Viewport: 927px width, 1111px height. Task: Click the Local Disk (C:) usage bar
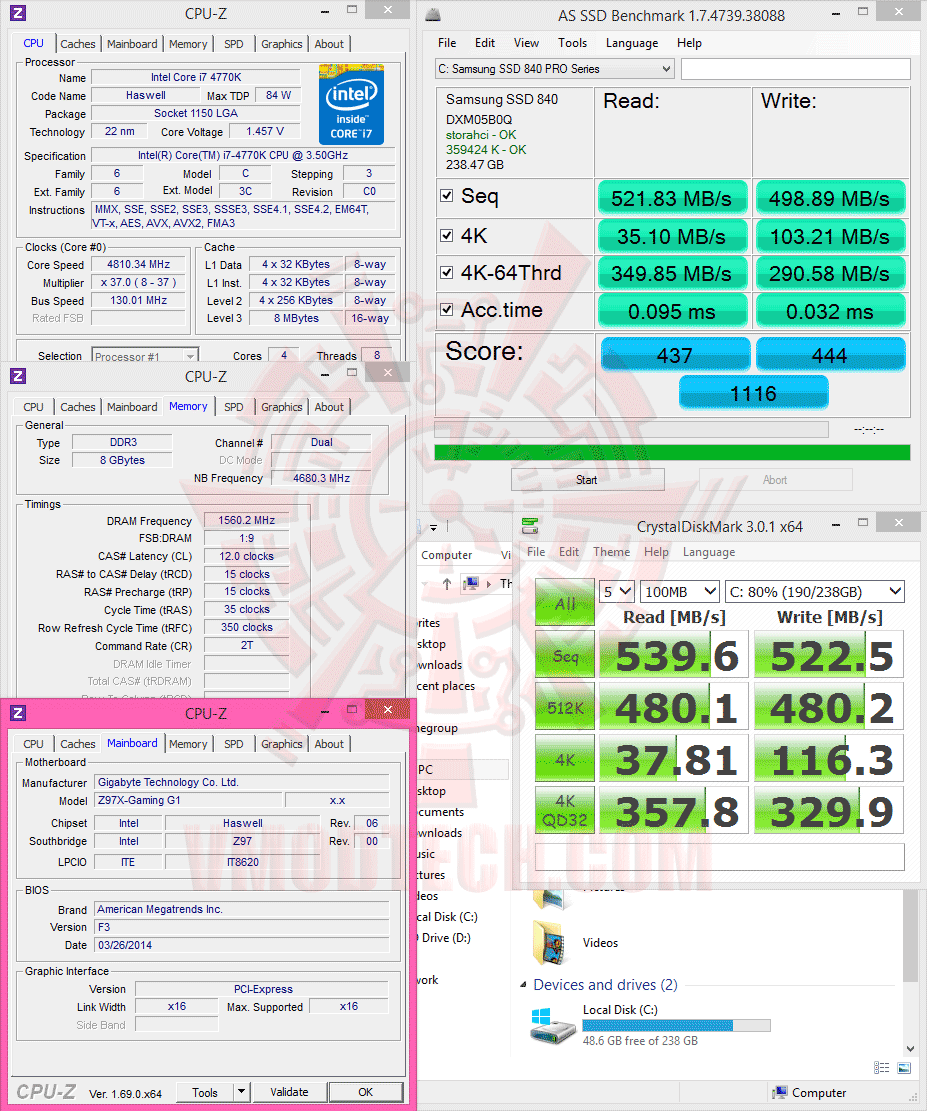[676, 1025]
